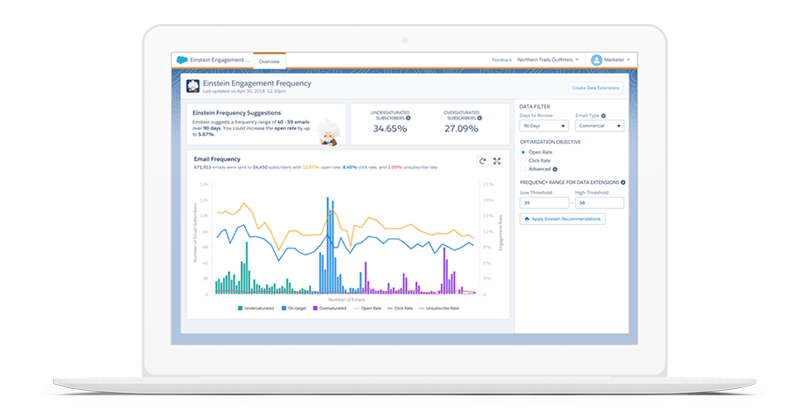Viewport: 800px width, 417px height.
Task: Click the Low Threshold input field
Action: (x=544, y=203)
